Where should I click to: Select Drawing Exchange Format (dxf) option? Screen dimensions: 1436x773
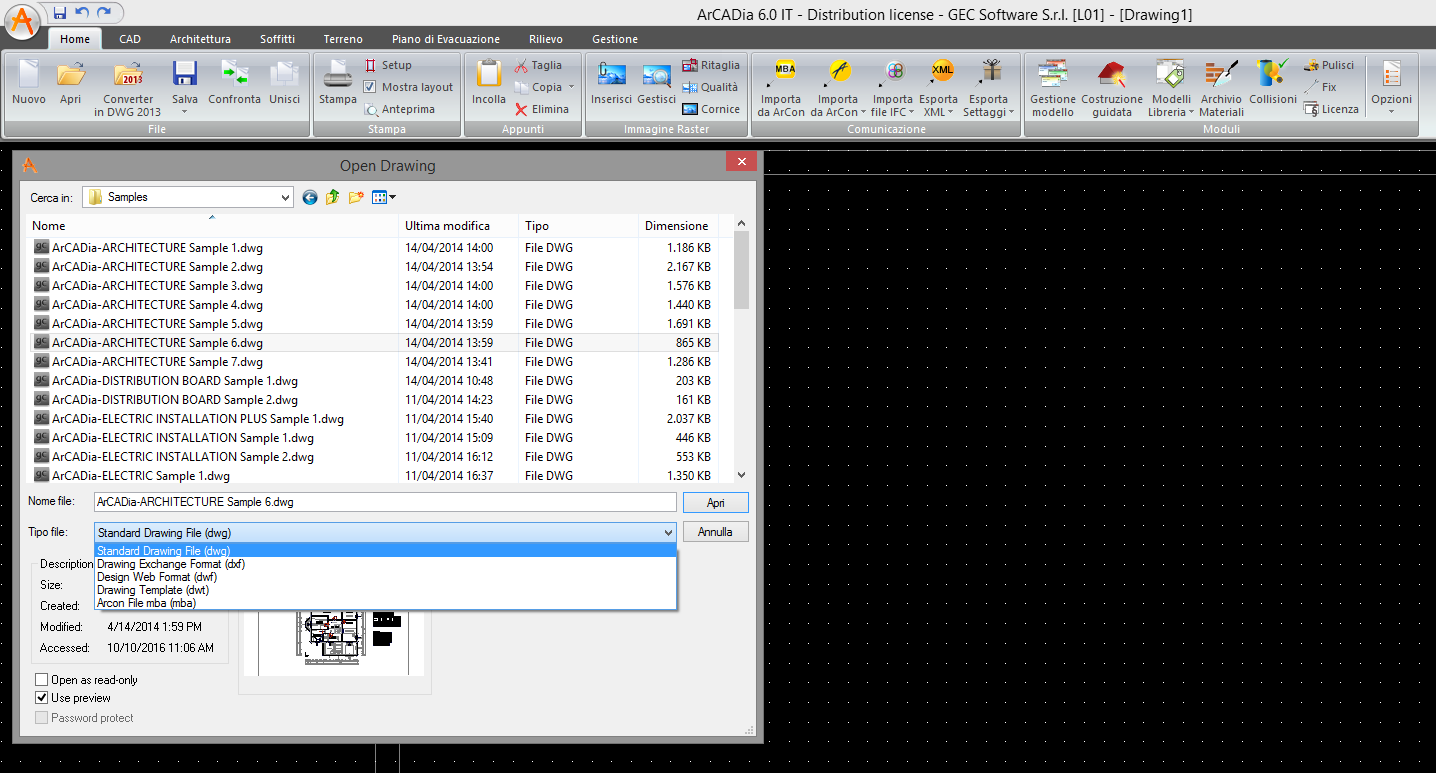click(385, 564)
